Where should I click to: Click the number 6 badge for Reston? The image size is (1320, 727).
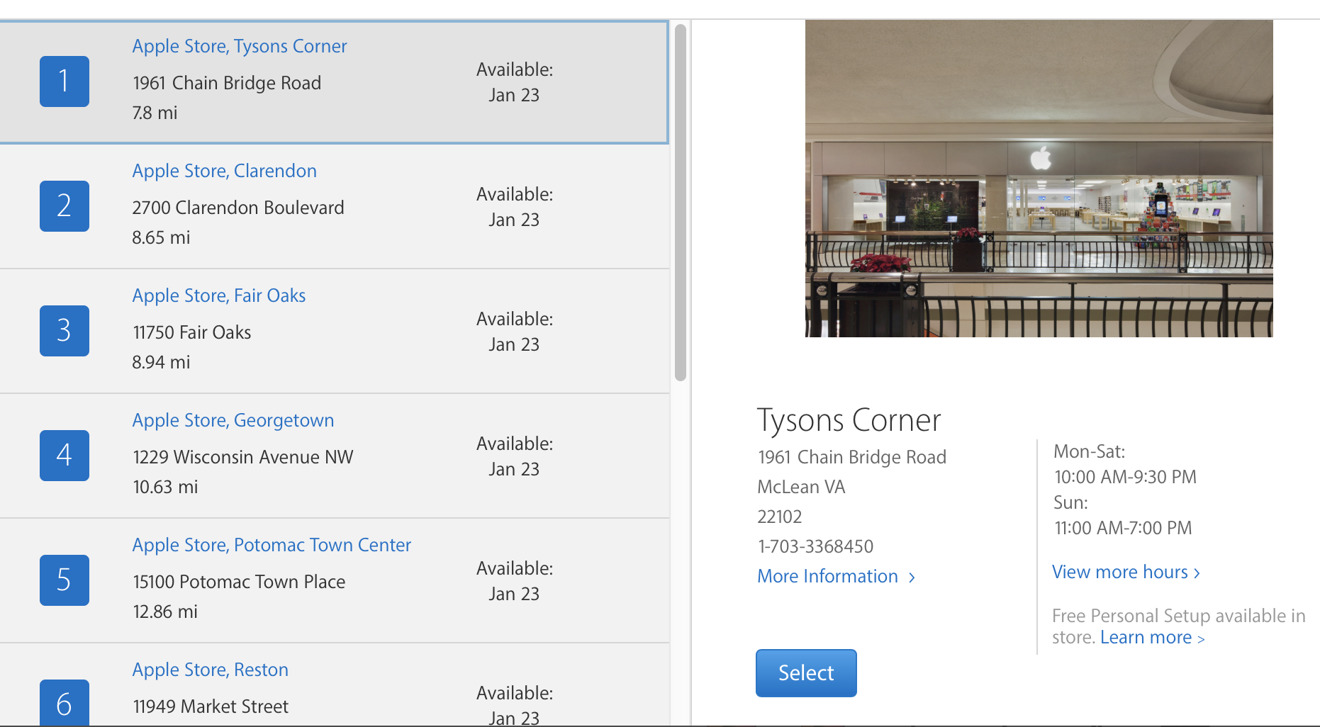pos(64,702)
